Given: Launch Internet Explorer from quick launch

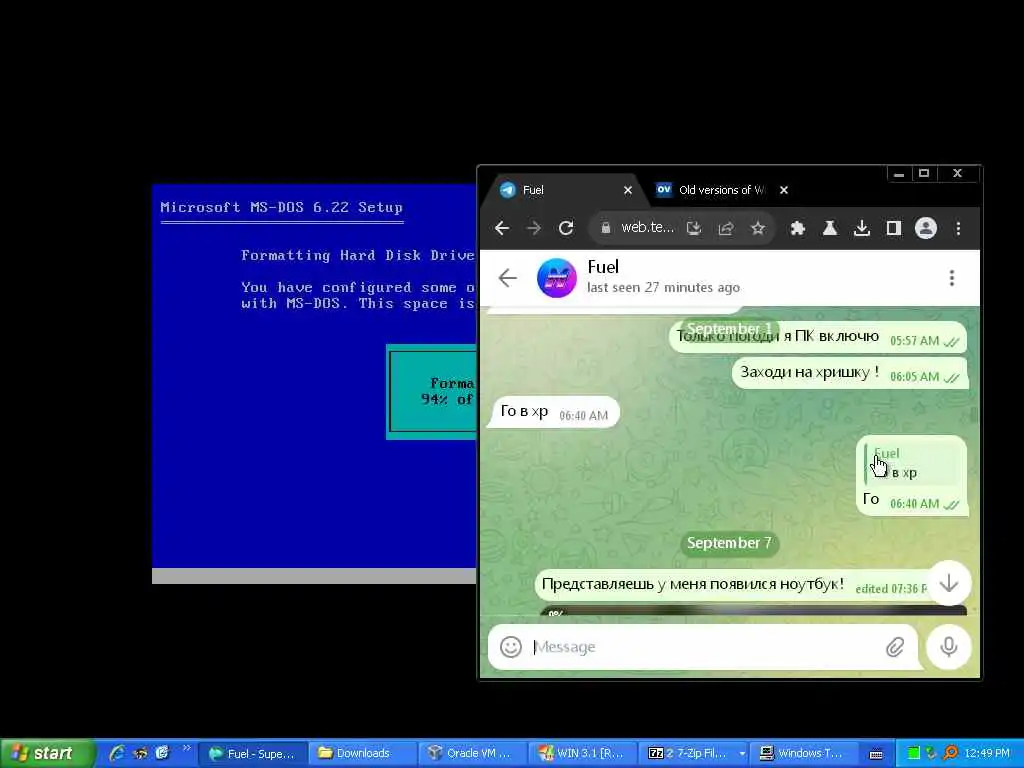Looking at the screenshot, I should [x=118, y=753].
